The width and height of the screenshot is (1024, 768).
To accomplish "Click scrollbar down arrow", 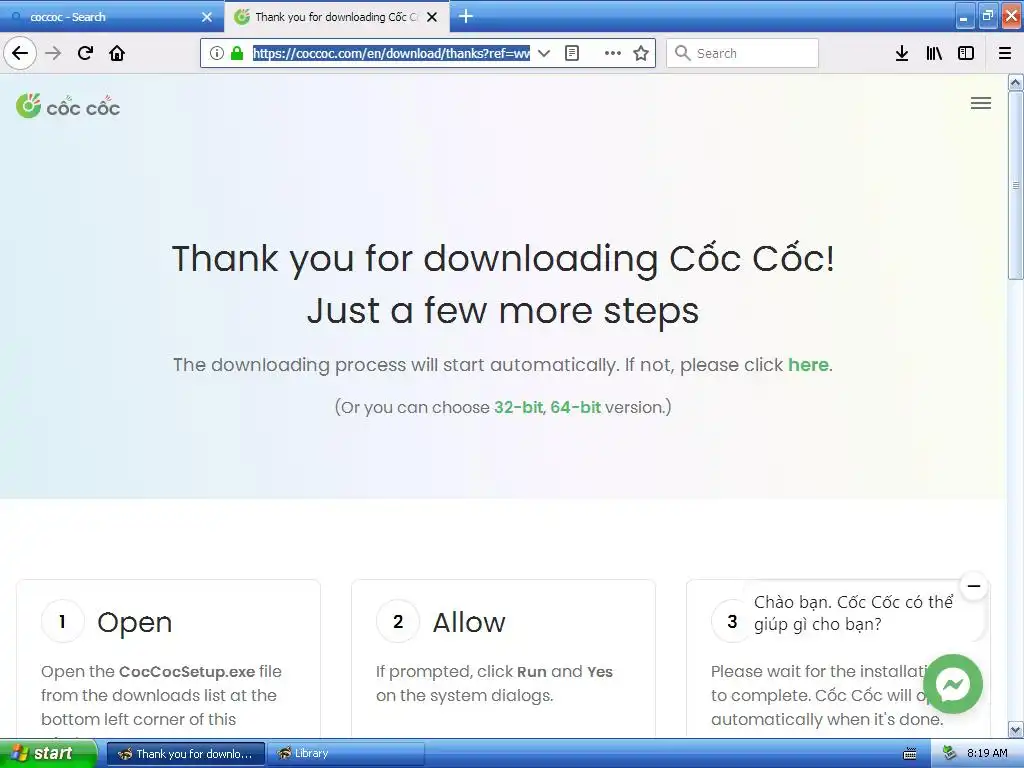I will pos(1016,729).
